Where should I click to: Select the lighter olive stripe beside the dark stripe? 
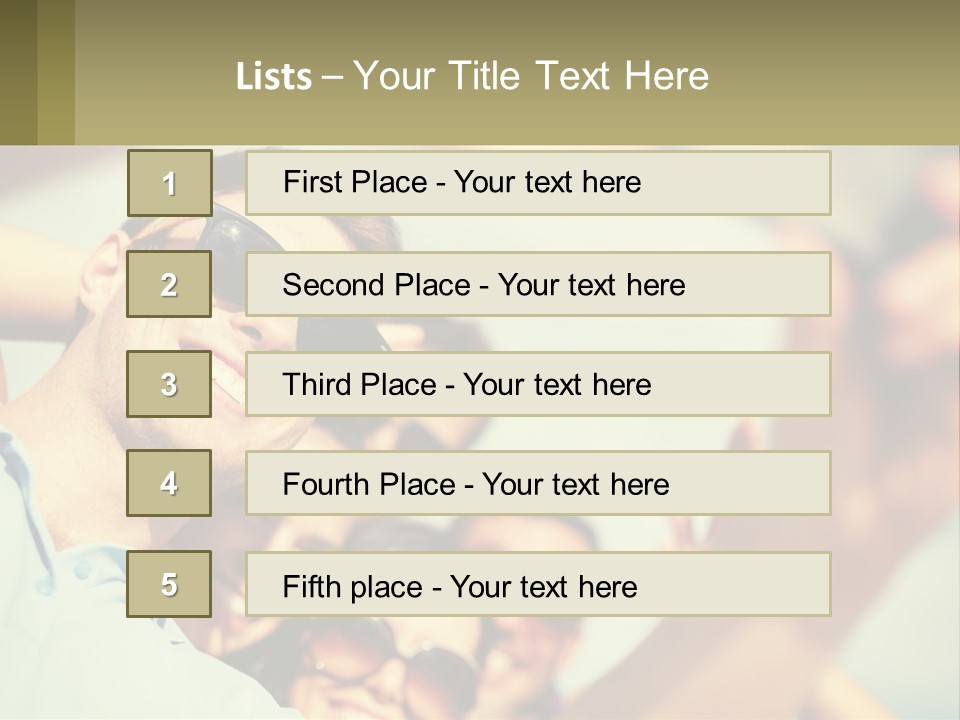tap(56, 72)
